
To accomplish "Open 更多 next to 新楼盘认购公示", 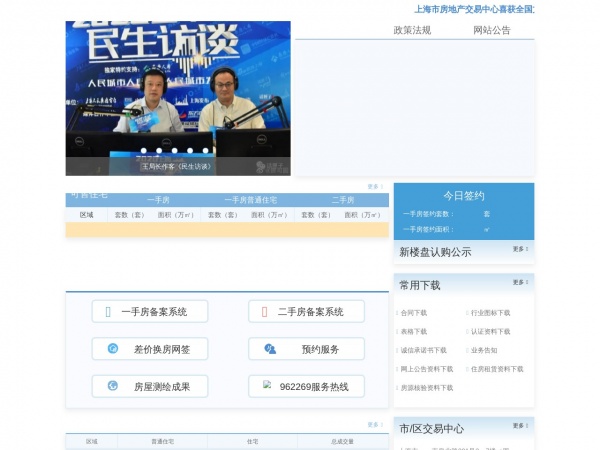I will coord(520,249).
